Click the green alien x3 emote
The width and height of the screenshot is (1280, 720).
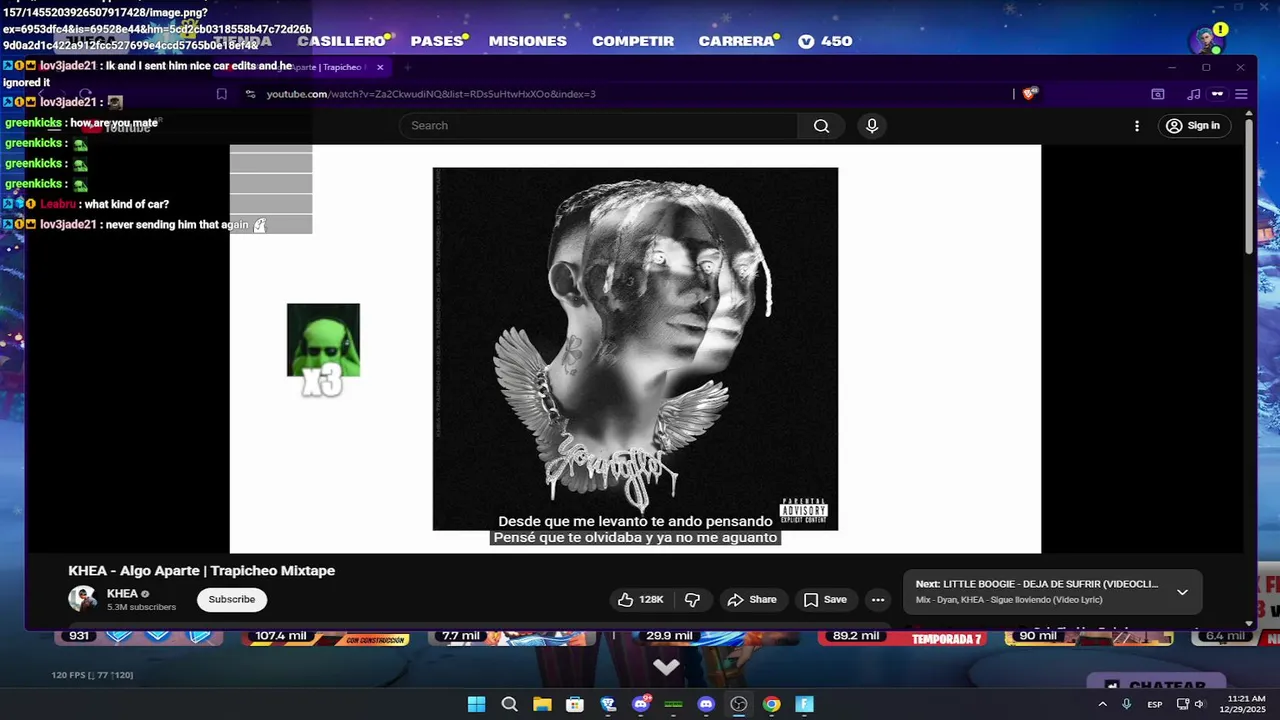point(323,349)
